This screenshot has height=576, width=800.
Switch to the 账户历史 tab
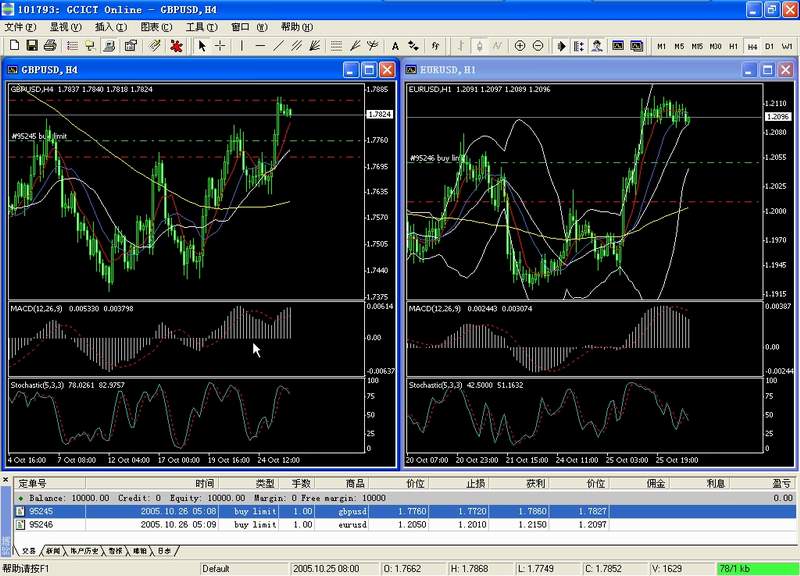82,551
